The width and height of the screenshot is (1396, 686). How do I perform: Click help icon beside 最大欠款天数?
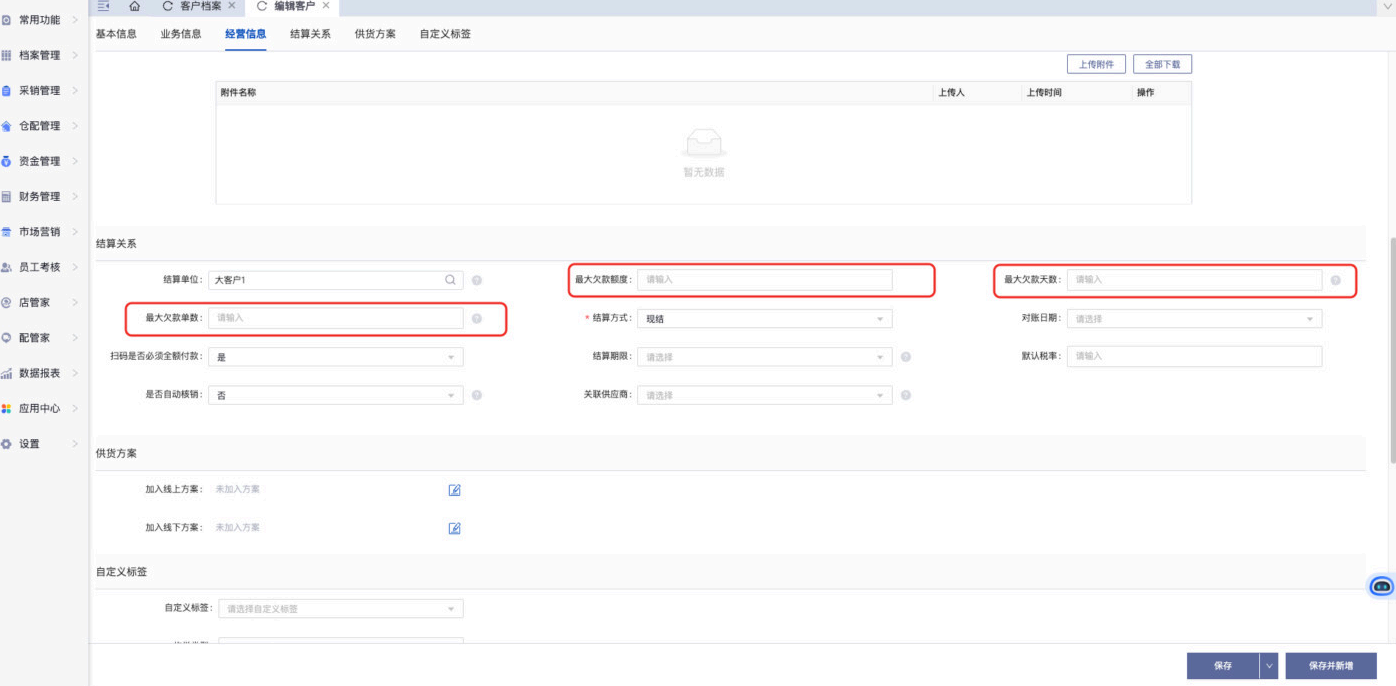pos(1336,280)
